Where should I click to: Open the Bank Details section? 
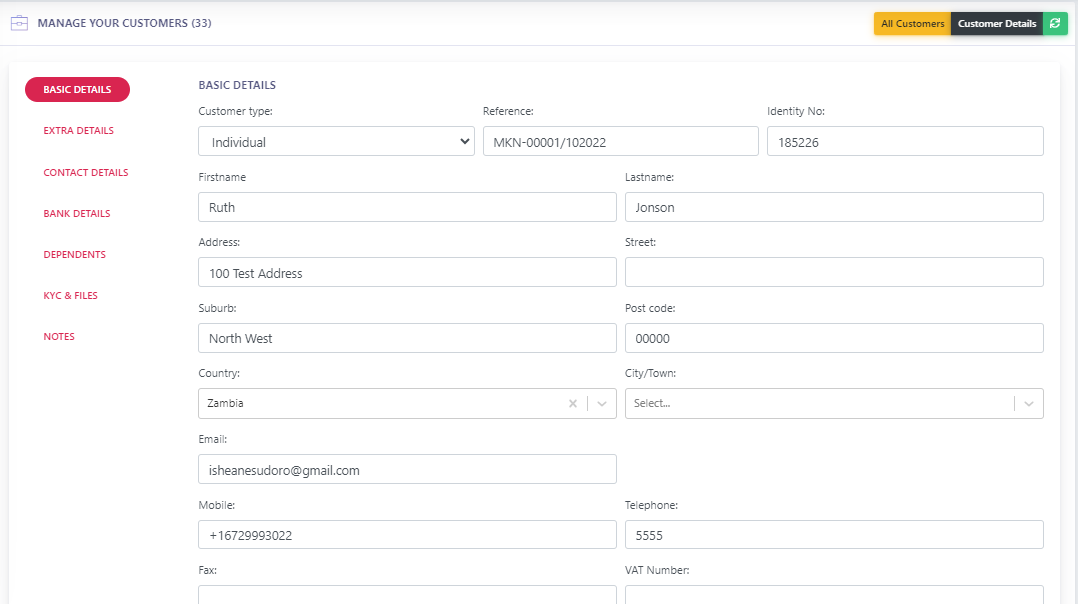(77, 214)
